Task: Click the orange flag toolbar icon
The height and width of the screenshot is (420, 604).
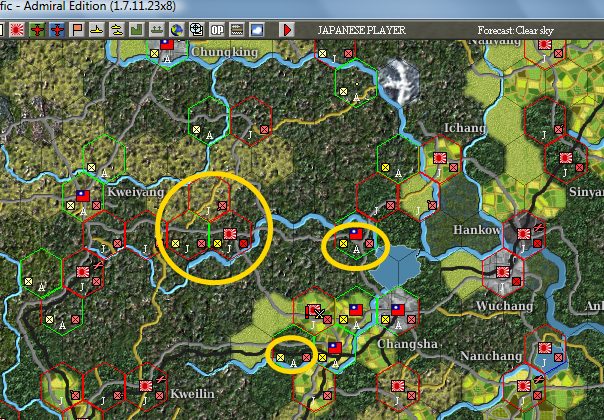Action: [77, 30]
